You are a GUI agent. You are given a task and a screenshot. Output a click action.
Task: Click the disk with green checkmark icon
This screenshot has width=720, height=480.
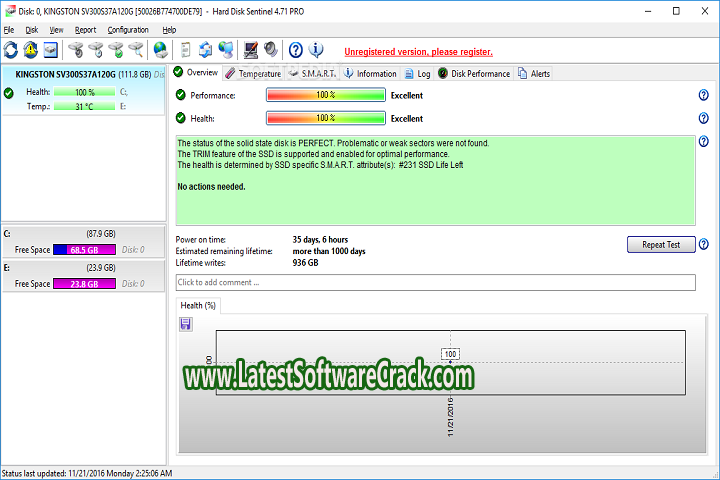116,50
